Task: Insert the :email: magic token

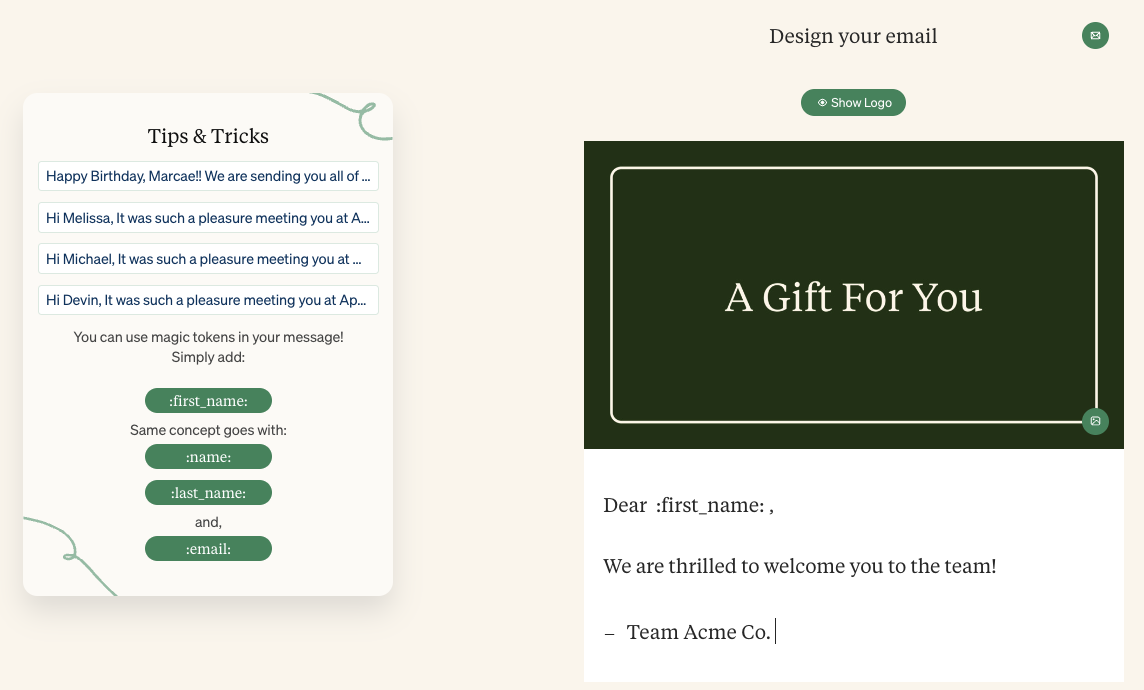Action: click(208, 548)
